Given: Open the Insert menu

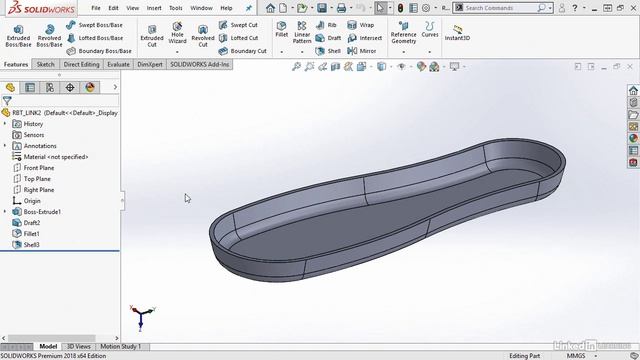Looking at the screenshot, I should 154,8.
